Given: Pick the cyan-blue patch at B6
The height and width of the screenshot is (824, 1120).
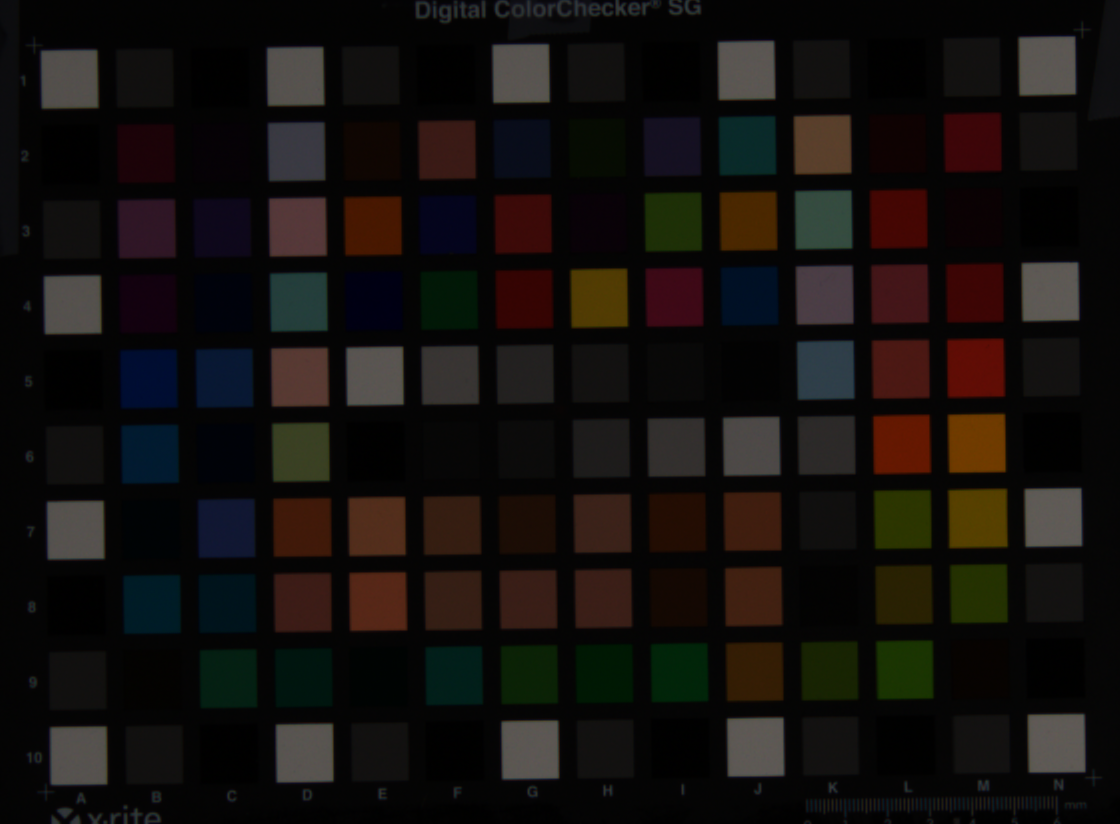Looking at the screenshot, I should (150, 453).
